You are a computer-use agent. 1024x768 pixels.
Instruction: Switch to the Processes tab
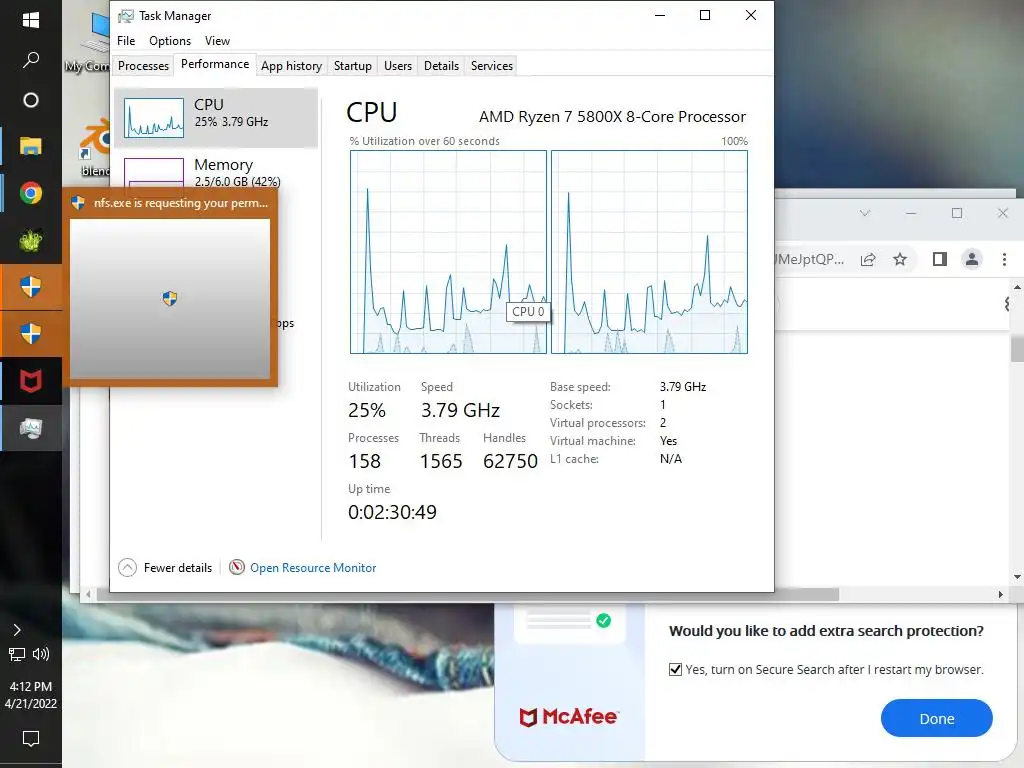[144, 65]
